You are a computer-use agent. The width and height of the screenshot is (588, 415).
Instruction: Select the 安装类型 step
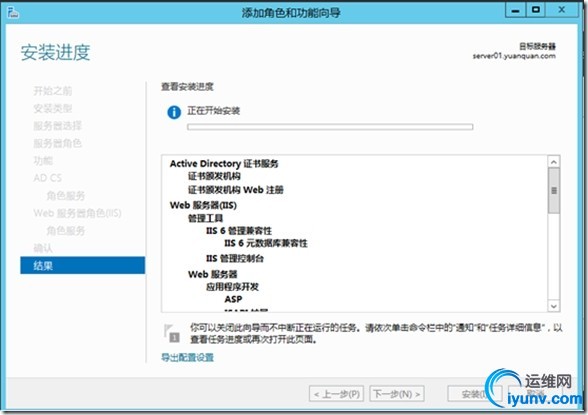click(x=52, y=108)
